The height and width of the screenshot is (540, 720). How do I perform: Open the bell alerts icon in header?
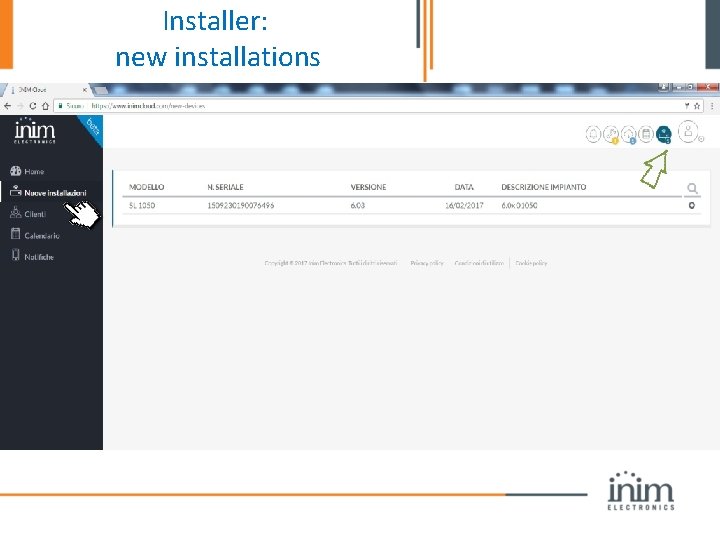pos(593,134)
